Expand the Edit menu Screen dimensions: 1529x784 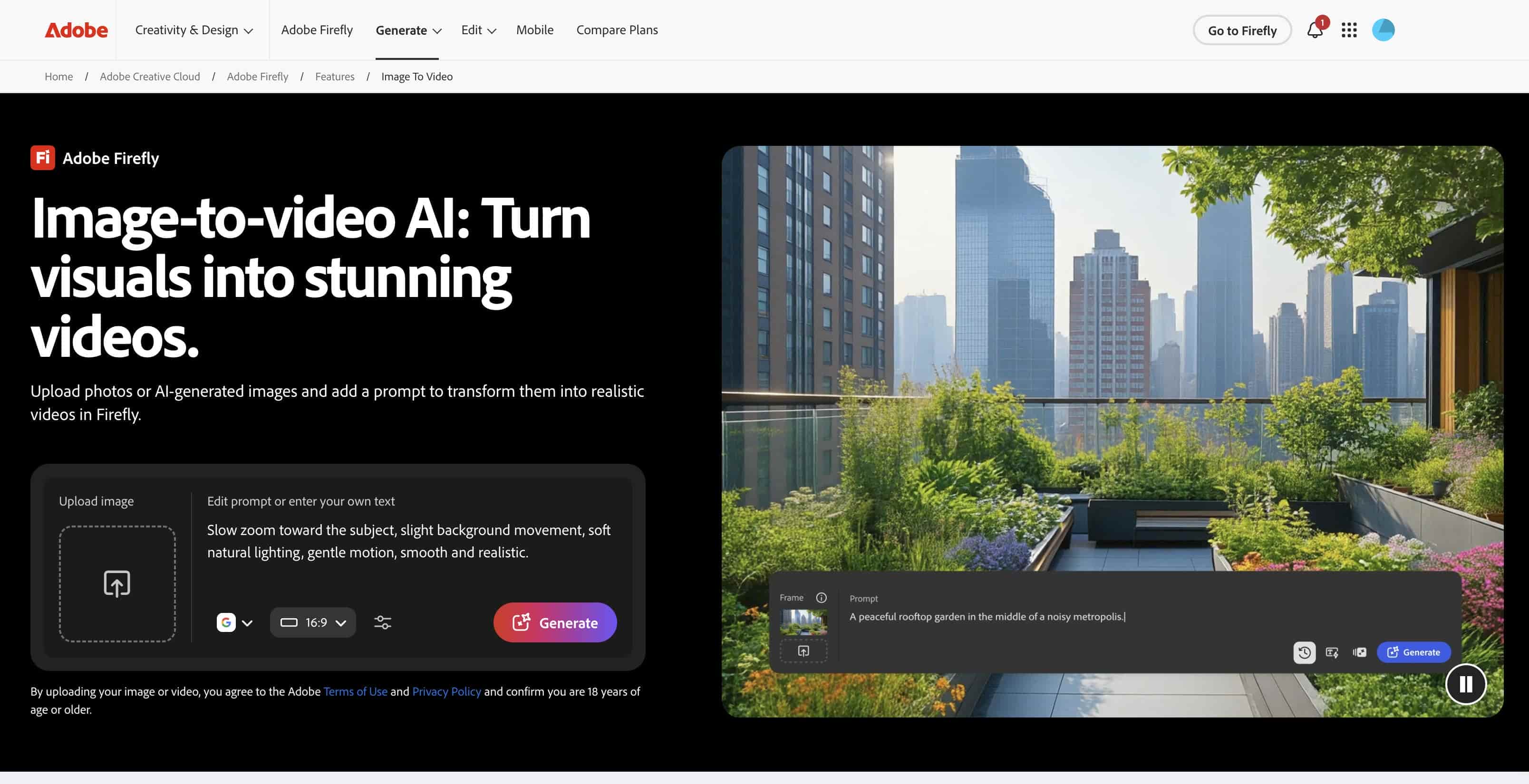click(x=478, y=29)
